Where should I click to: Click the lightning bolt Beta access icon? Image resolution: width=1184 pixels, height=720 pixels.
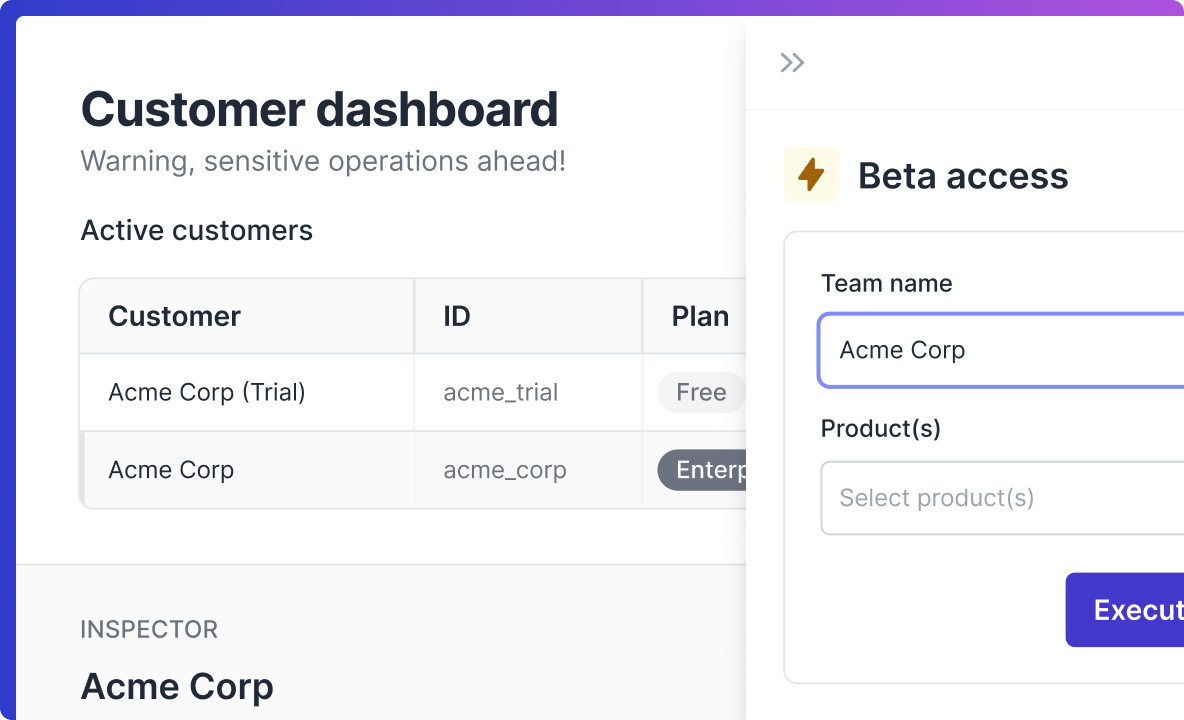(811, 175)
